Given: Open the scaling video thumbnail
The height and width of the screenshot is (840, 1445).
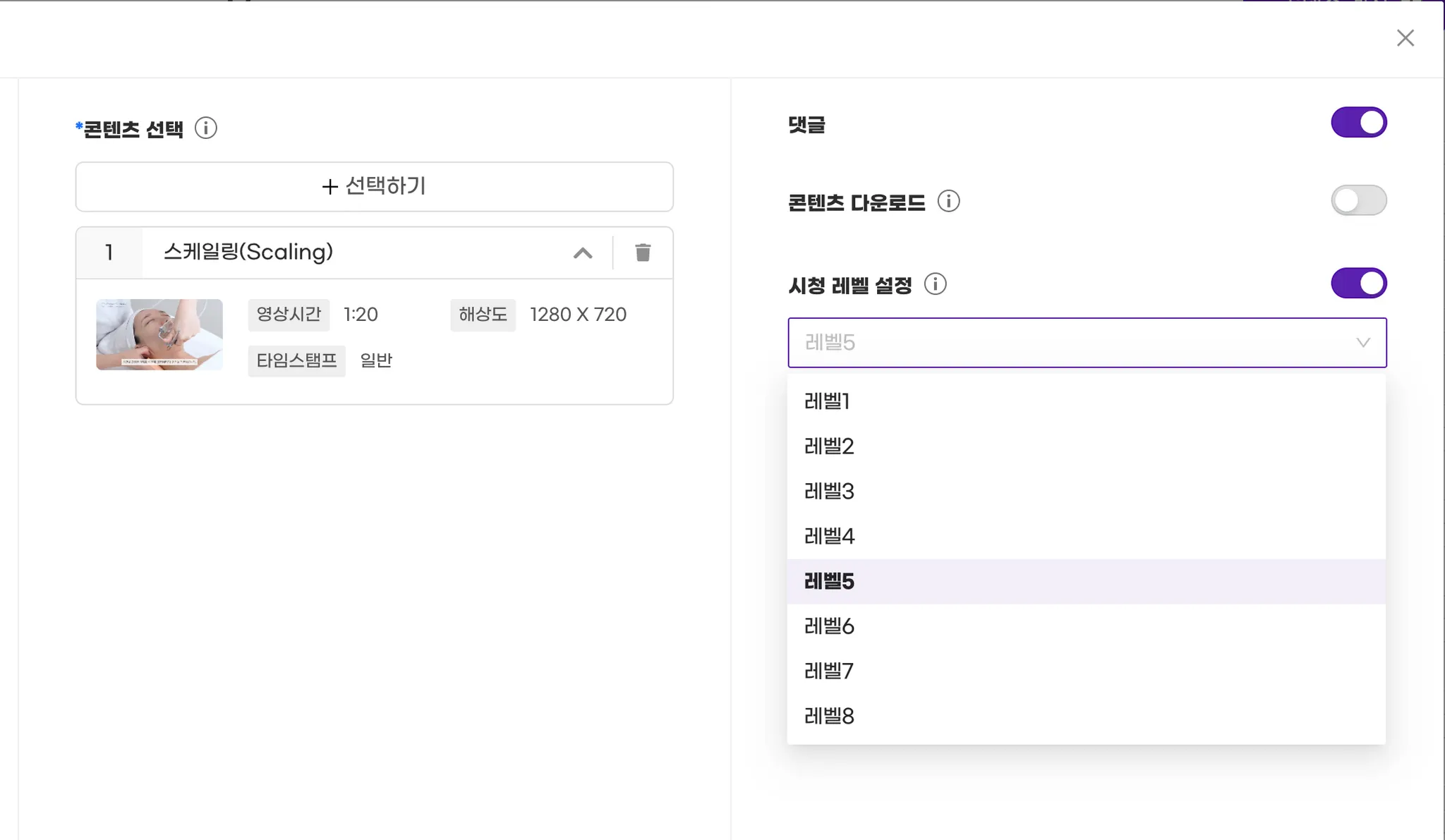Looking at the screenshot, I should (x=159, y=335).
